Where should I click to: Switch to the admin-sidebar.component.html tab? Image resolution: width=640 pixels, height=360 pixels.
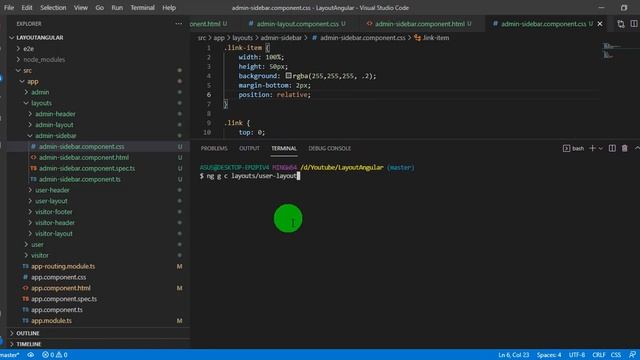click(419, 24)
